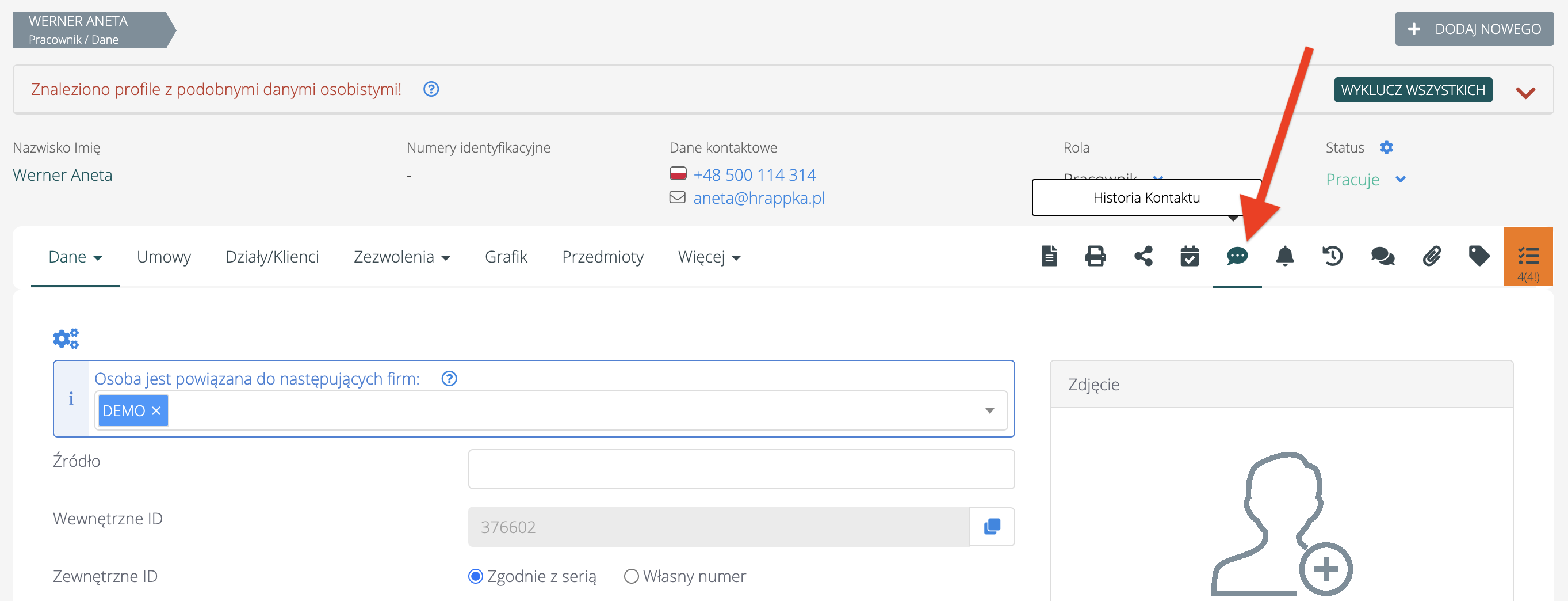Open the calendar check icon
This screenshot has width=1568, height=601.
tap(1190, 256)
